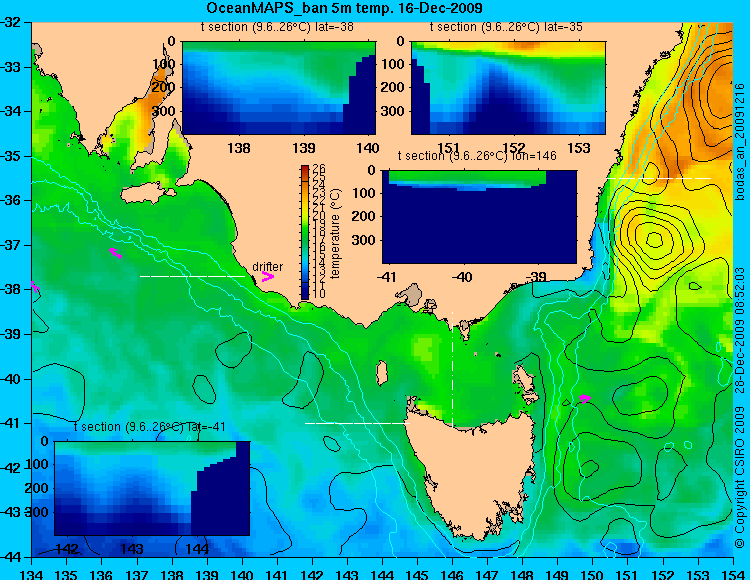Click the '-32' latitude label on the left axis
This screenshot has width=750, height=580.
click(11, 22)
